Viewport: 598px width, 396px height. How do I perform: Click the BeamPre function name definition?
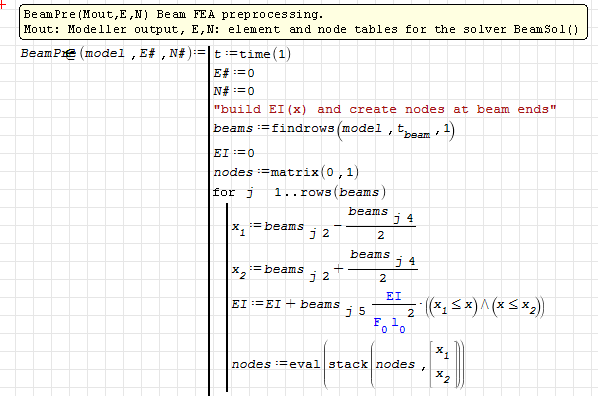click(48, 53)
